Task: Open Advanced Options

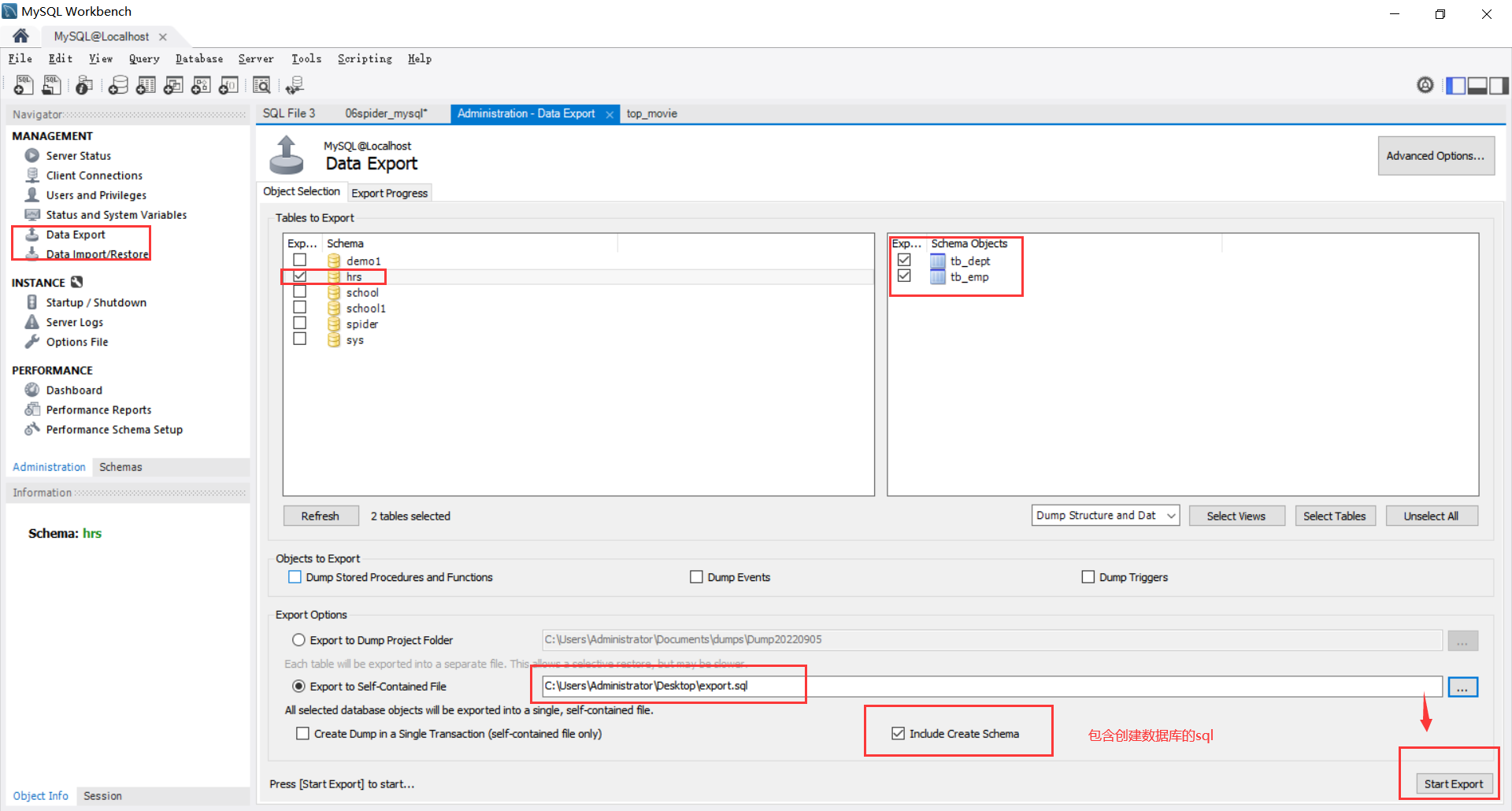Action: point(1436,156)
